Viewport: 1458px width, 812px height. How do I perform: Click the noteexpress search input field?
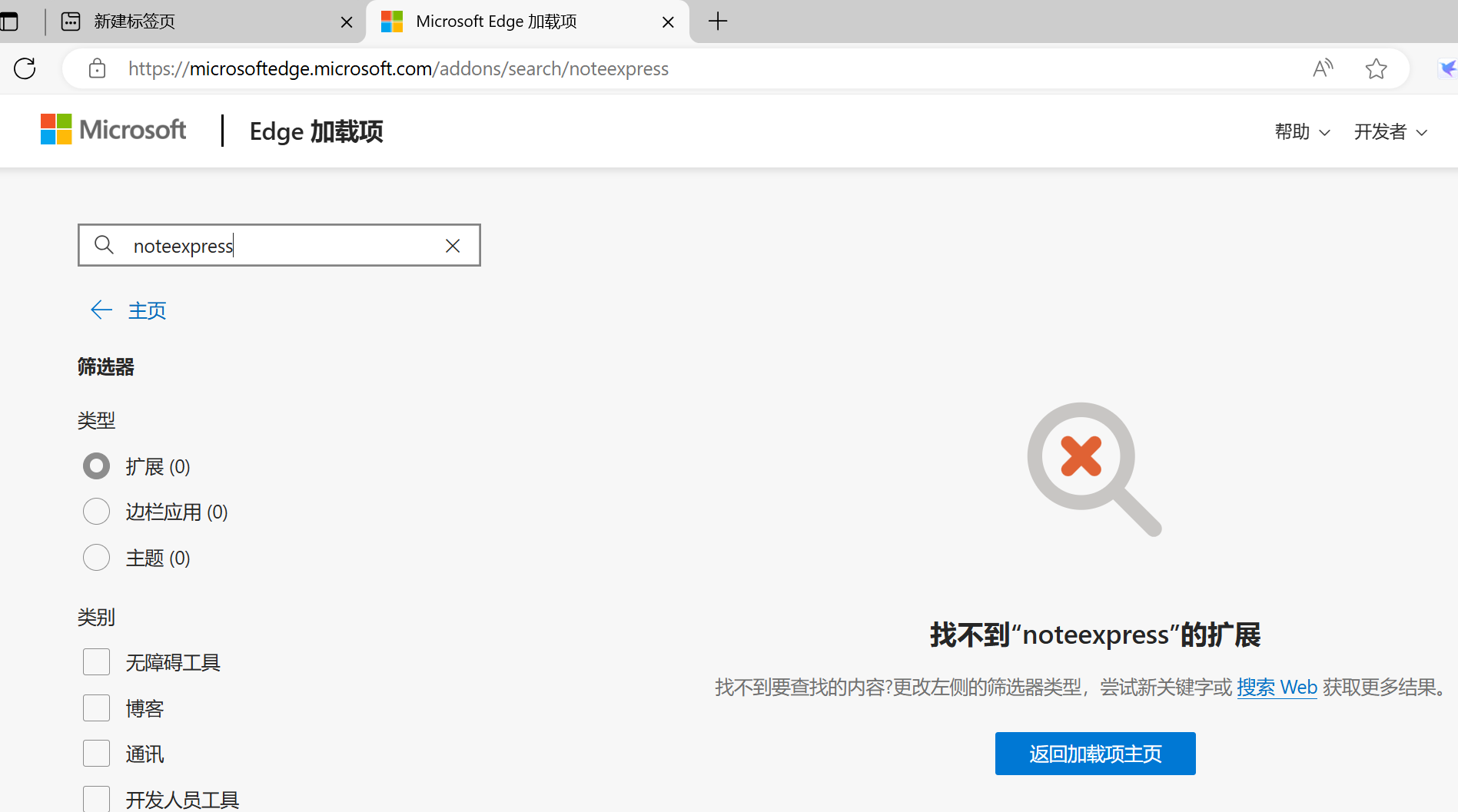click(279, 245)
